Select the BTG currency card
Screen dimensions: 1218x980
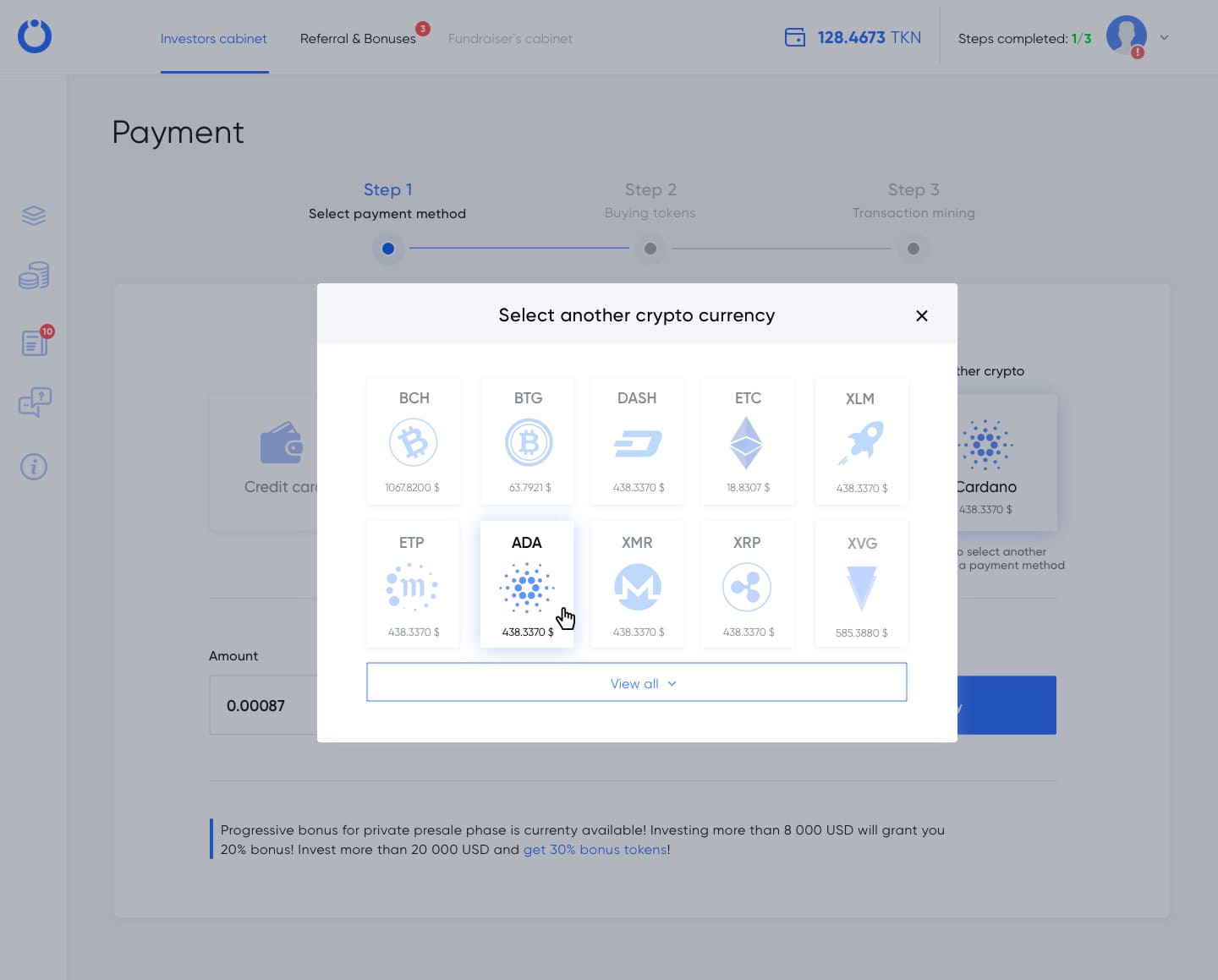pyautogui.click(x=528, y=441)
